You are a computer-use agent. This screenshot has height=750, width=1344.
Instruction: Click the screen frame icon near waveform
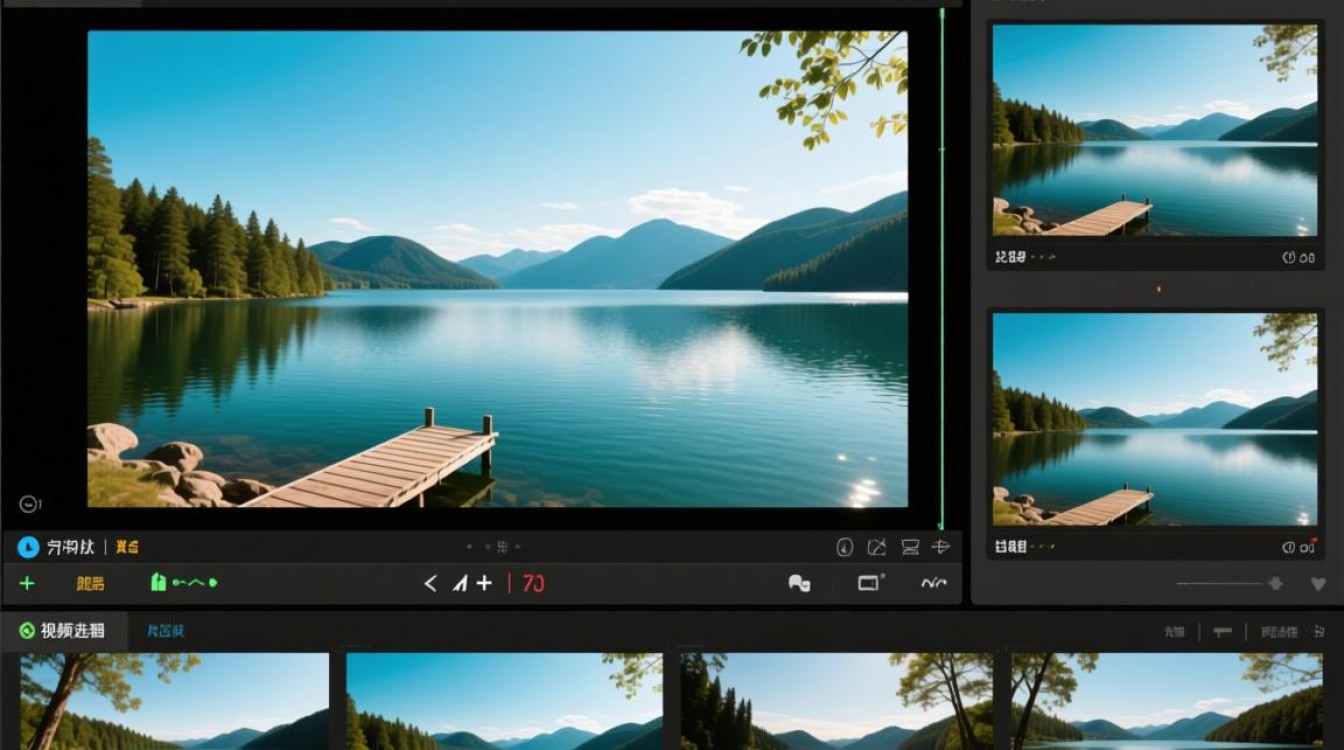pos(871,582)
